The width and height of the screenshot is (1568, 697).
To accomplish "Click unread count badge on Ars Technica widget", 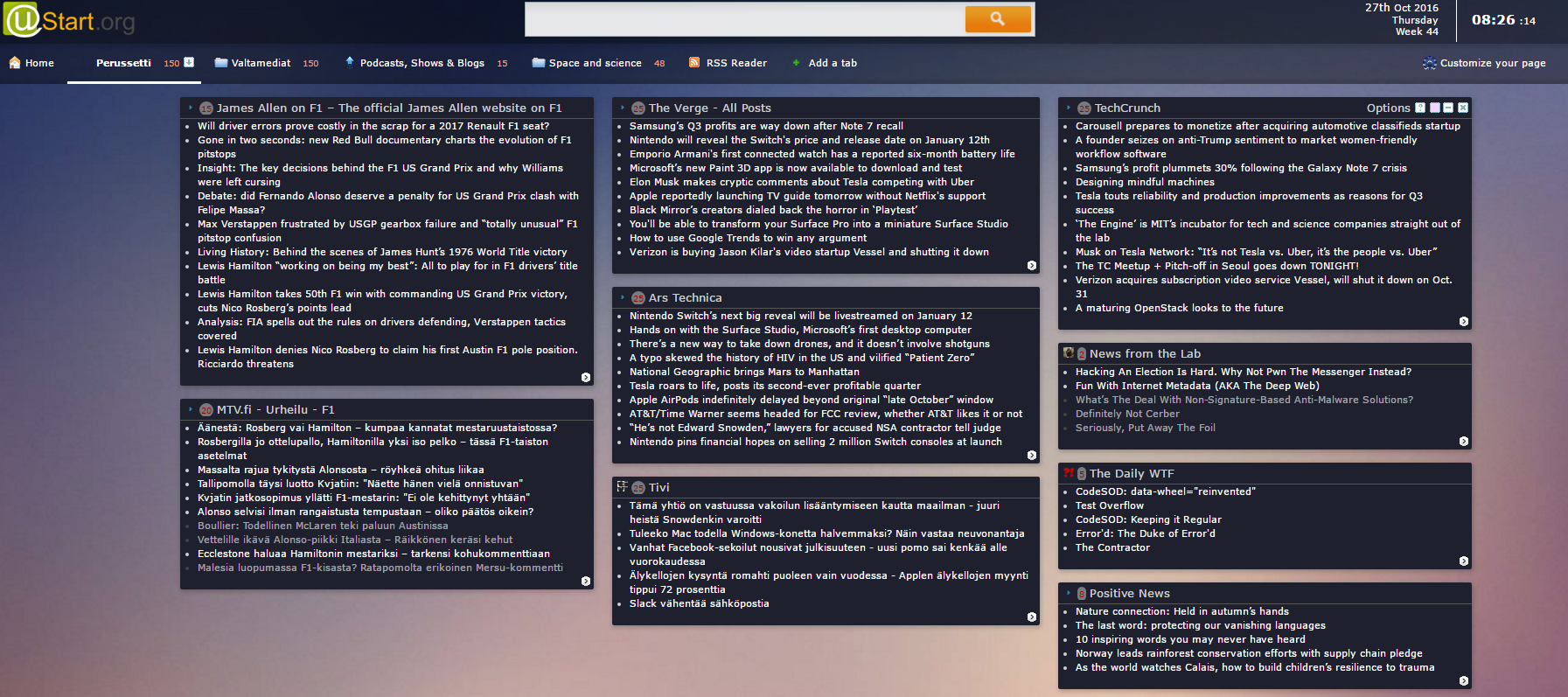I will click(x=638, y=298).
